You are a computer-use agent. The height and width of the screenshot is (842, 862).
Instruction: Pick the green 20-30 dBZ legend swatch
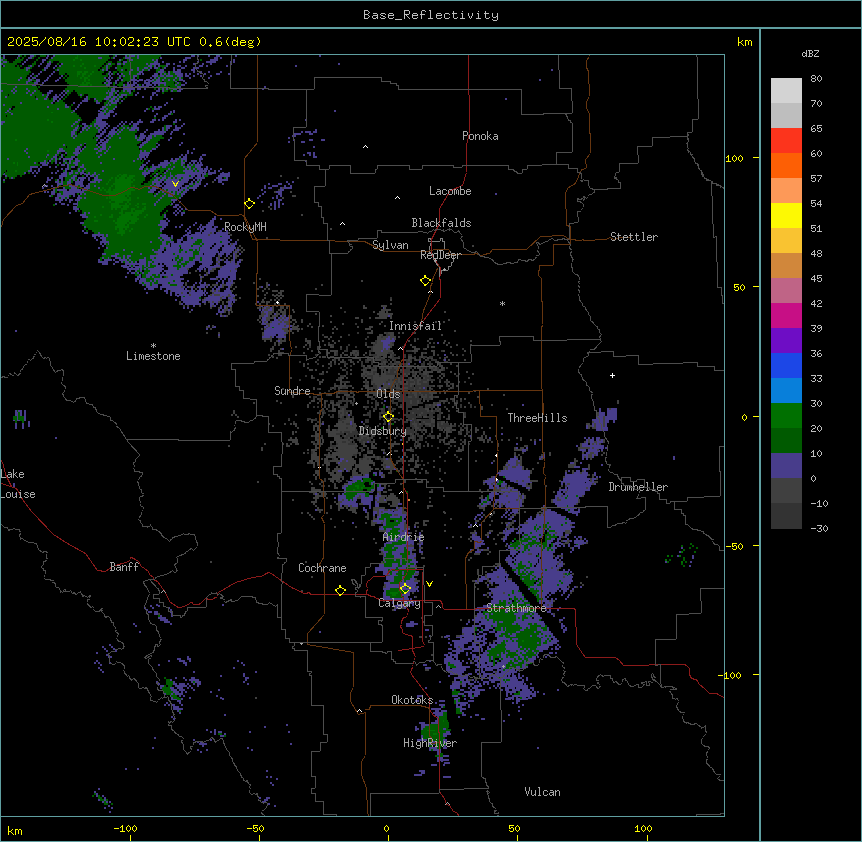pos(786,416)
